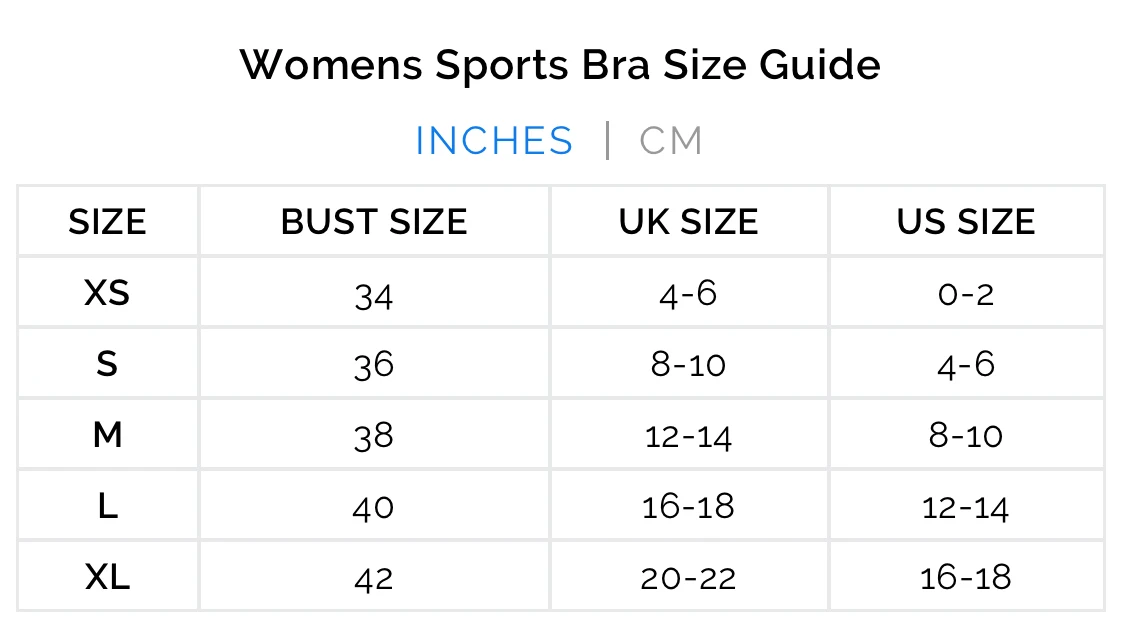Select the SIZE column header
Image resolution: width=1122 pixels, height=630 pixels.
pyautogui.click(x=107, y=222)
